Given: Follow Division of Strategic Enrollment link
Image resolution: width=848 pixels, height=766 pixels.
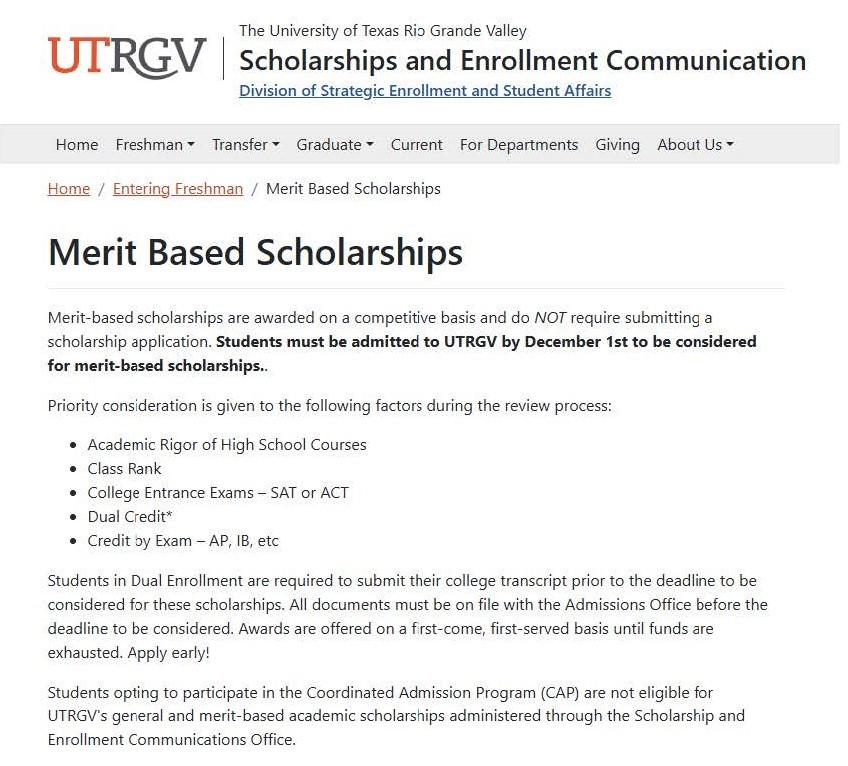Looking at the screenshot, I should [x=425, y=91].
